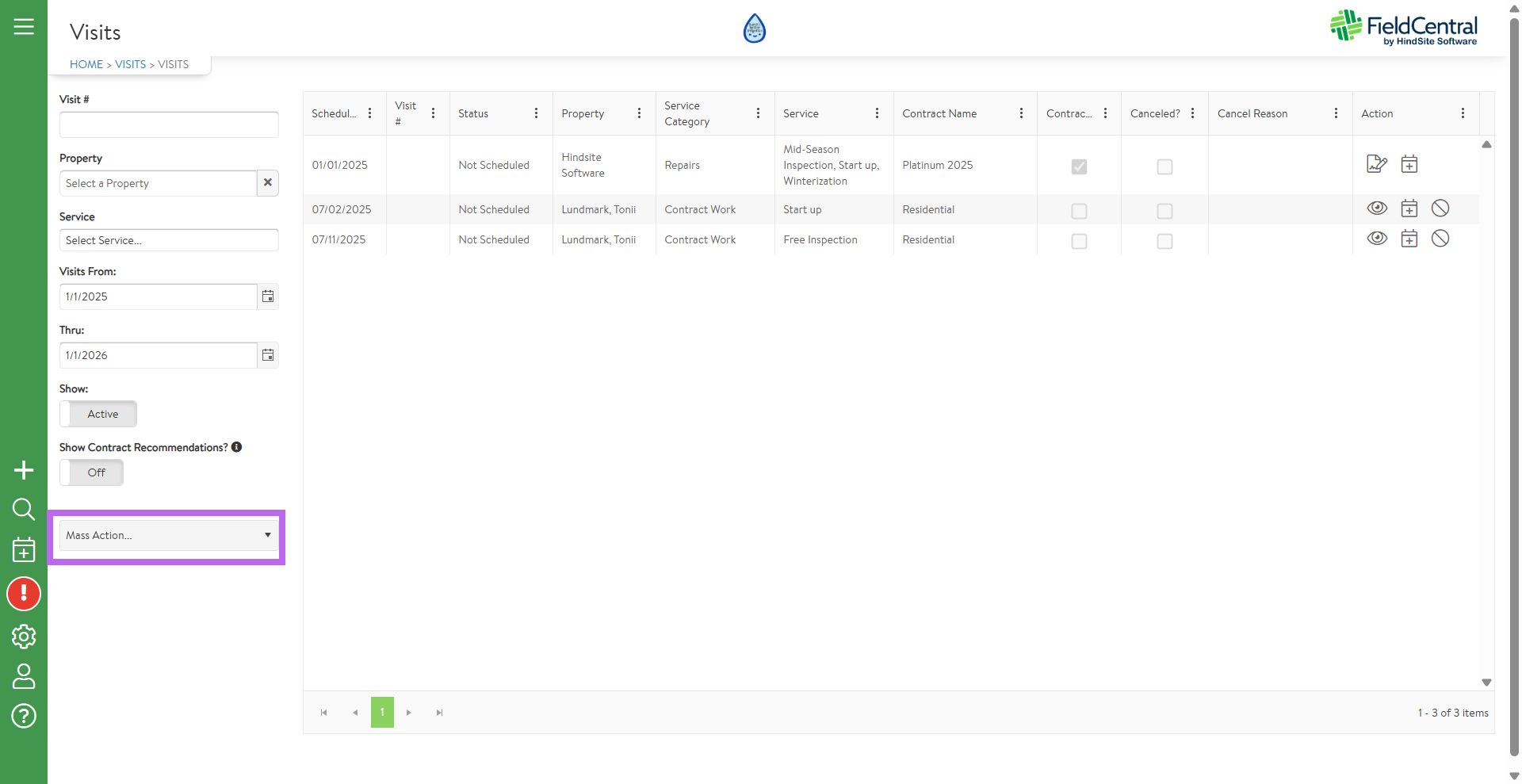Open Contract Name column menu
Screen dimensions: 1522x784
(x=1021, y=113)
